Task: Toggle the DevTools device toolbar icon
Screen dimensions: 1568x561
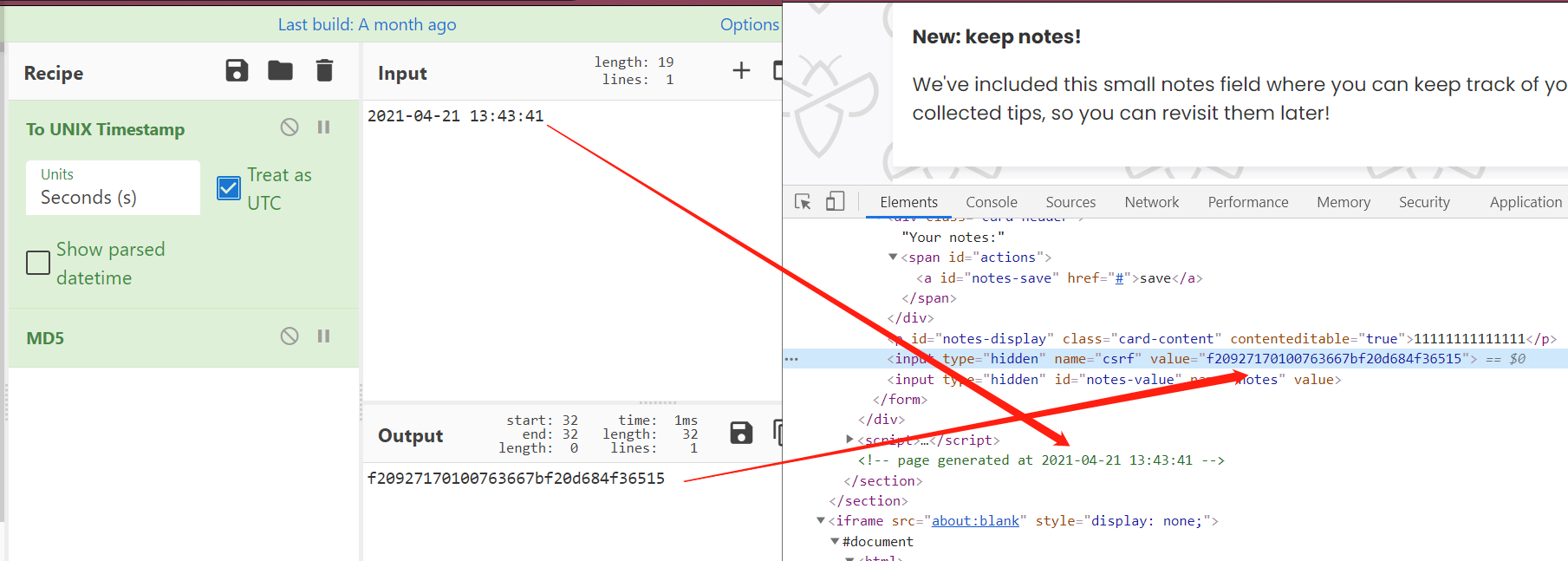Action: 835,202
